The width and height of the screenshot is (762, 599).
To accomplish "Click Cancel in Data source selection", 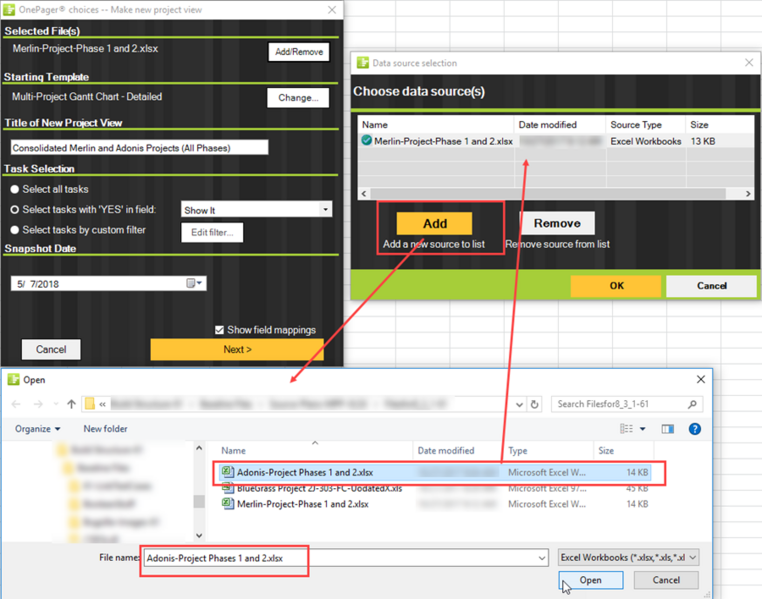I will click(x=711, y=286).
